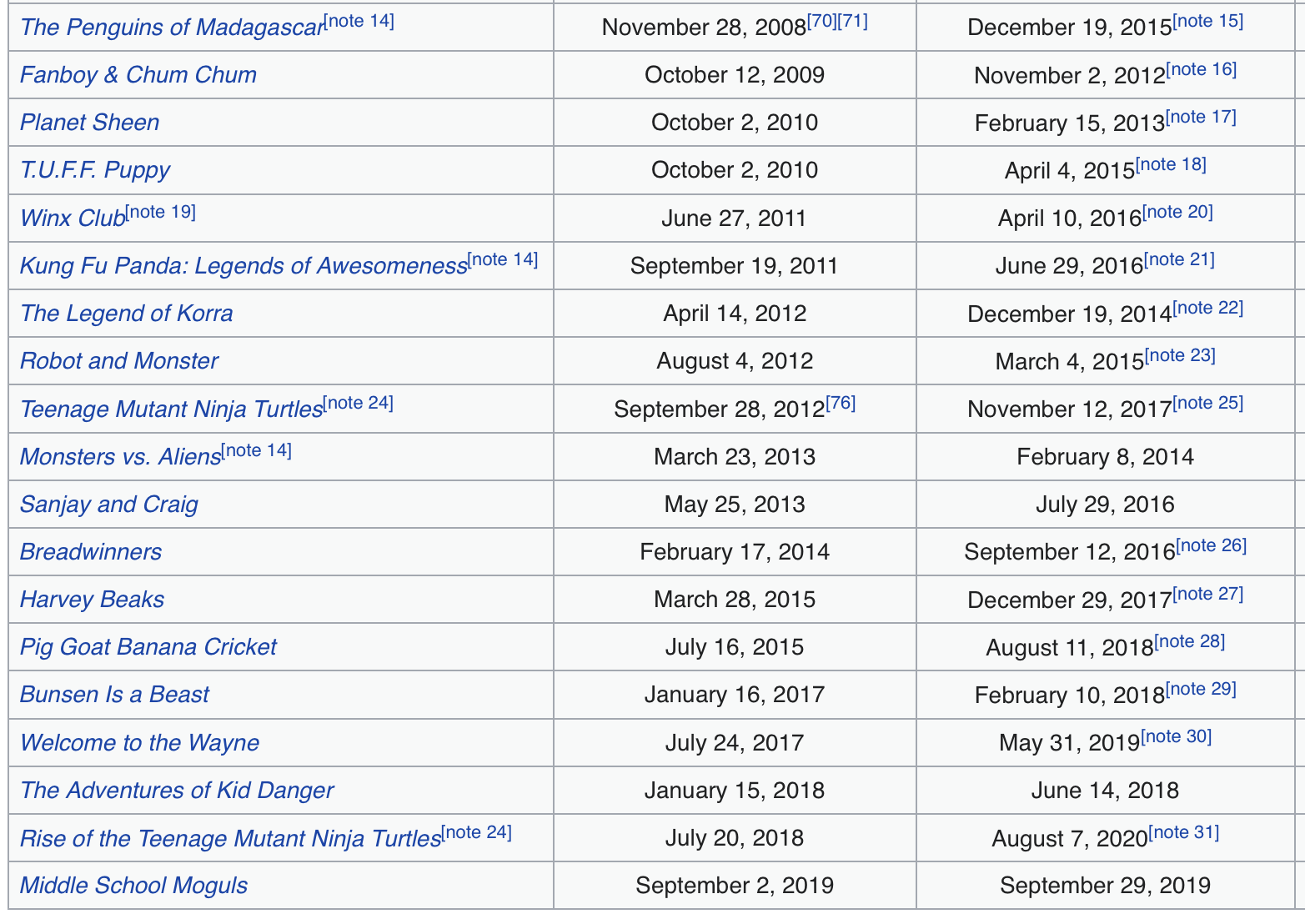Jump to note 14 beside Penguins of Madagascar
The height and width of the screenshot is (924, 1305).
tap(359, 21)
